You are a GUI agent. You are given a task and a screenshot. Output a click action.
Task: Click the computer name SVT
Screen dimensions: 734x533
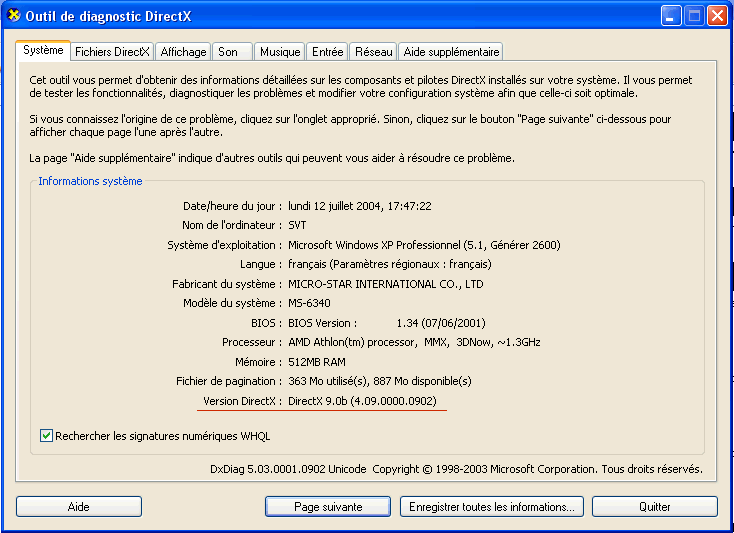point(297,225)
